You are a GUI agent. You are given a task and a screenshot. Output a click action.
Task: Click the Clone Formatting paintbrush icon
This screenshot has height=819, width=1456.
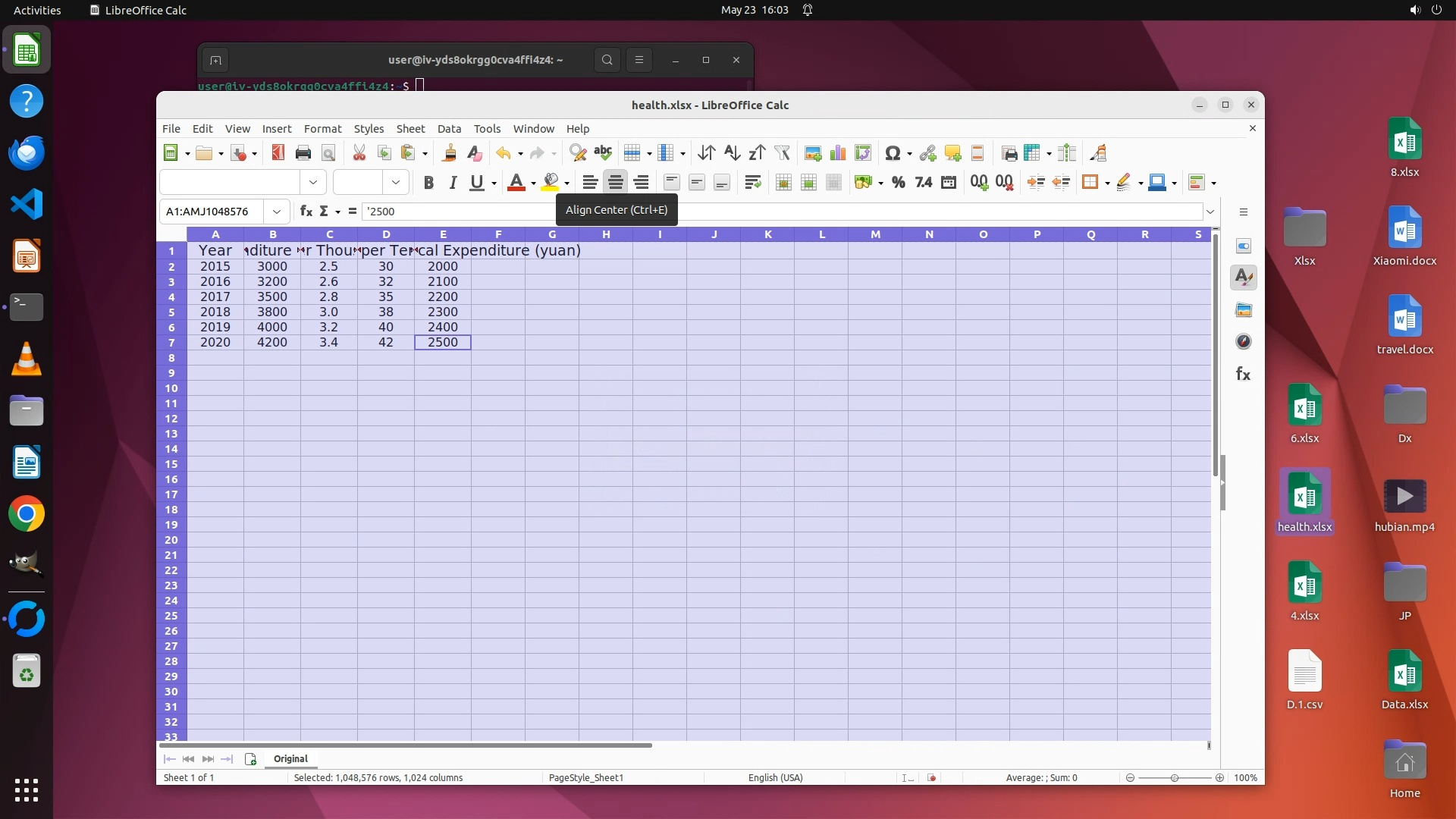[x=449, y=153]
